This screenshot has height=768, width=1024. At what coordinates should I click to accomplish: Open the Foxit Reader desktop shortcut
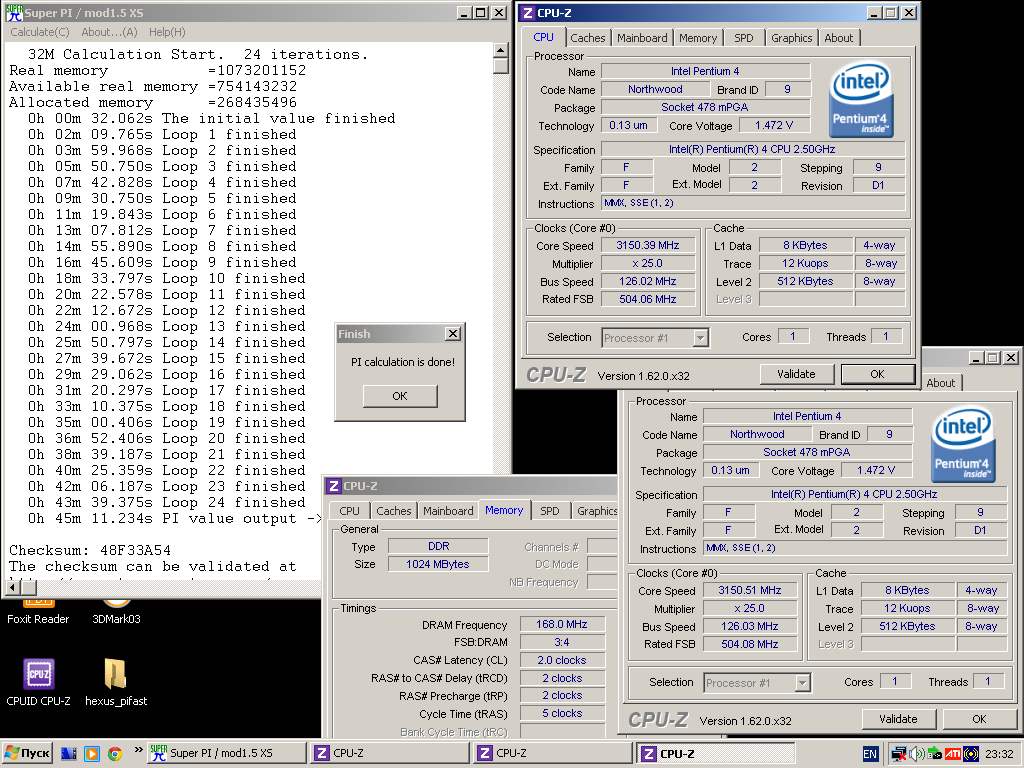tap(38, 613)
